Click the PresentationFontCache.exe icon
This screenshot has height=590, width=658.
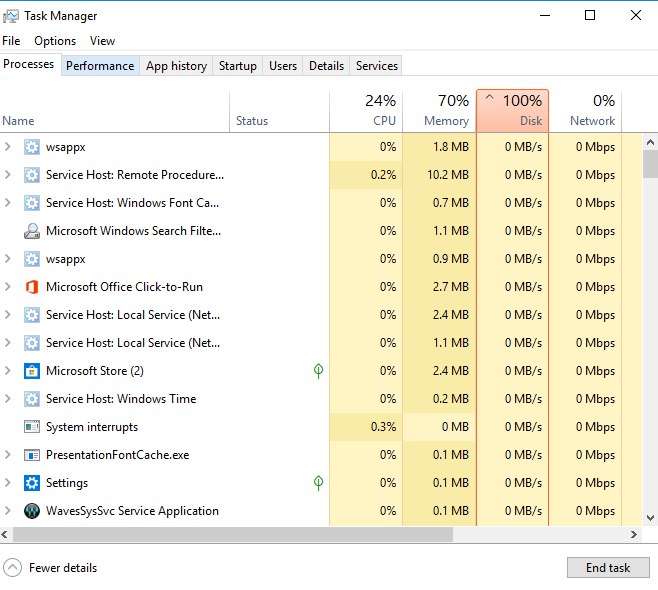tap(32, 455)
